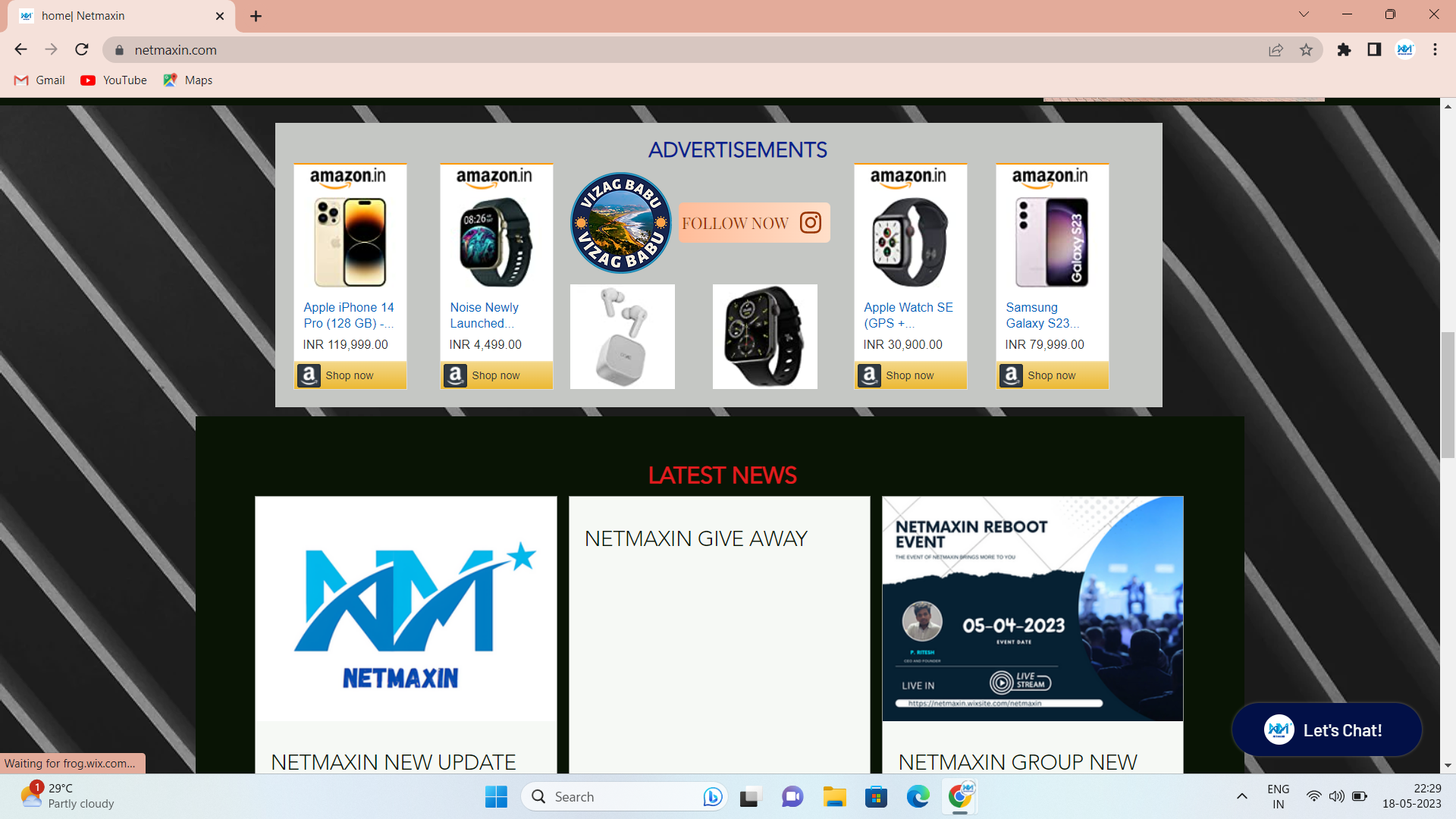Open the Maps bookmark
Image resolution: width=1456 pixels, height=819 pixels.
tap(188, 80)
